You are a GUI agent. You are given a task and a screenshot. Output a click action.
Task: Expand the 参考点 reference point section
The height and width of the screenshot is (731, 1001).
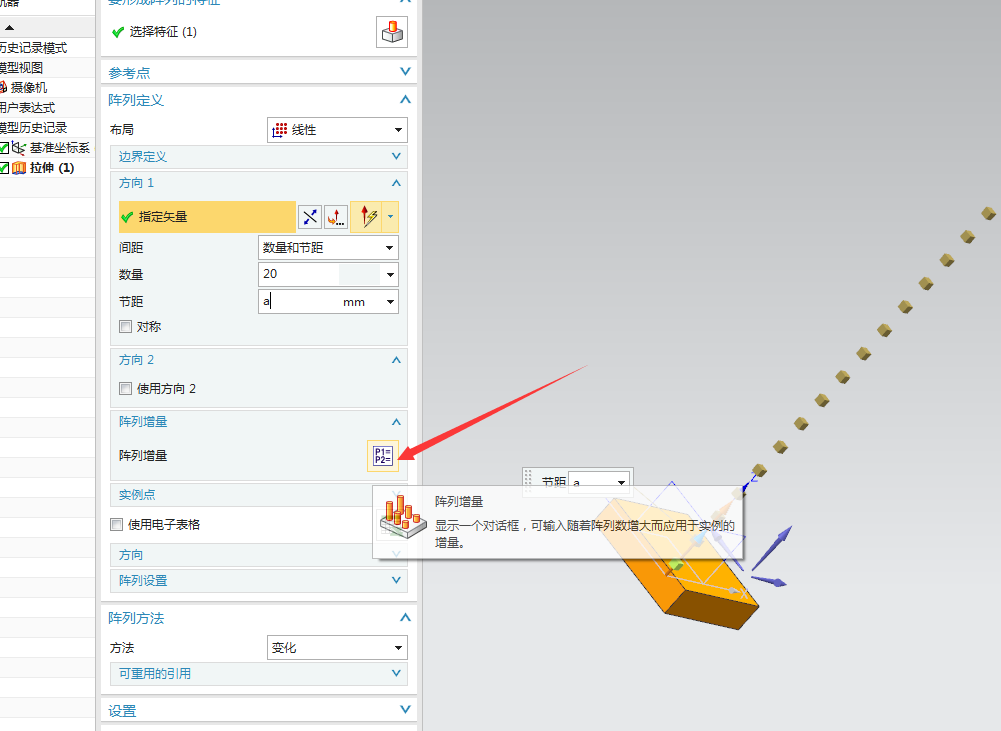coord(405,72)
